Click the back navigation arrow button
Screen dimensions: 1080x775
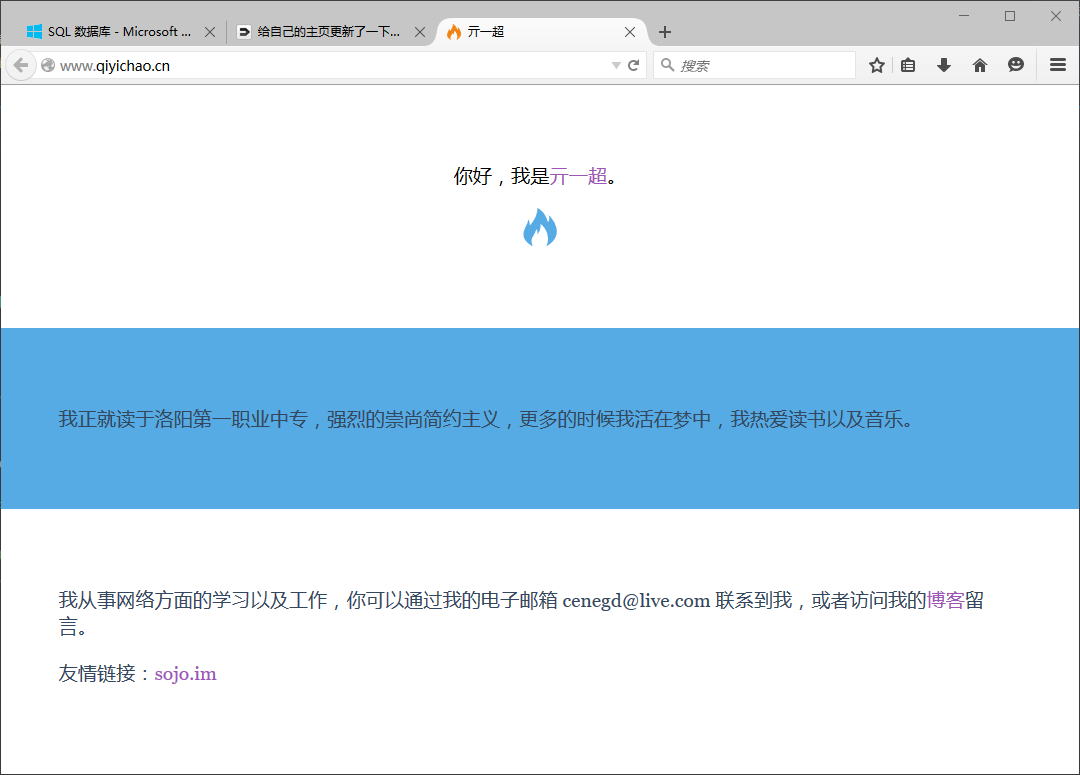[20, 65]
